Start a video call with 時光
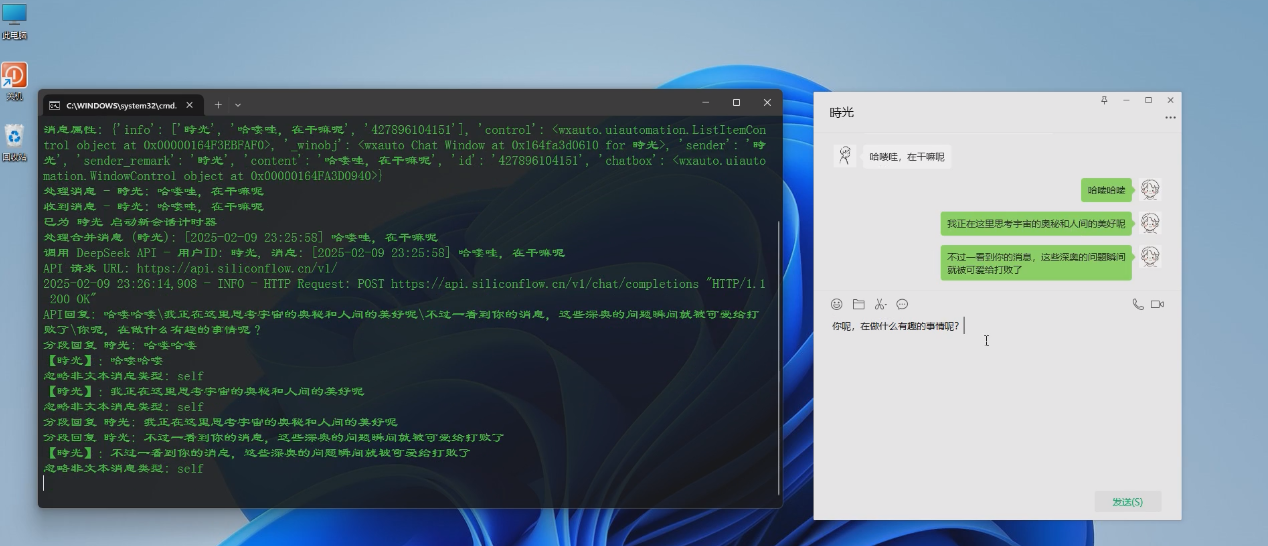The height and width of the screenshot is (546, 1268). (1158, 304)
